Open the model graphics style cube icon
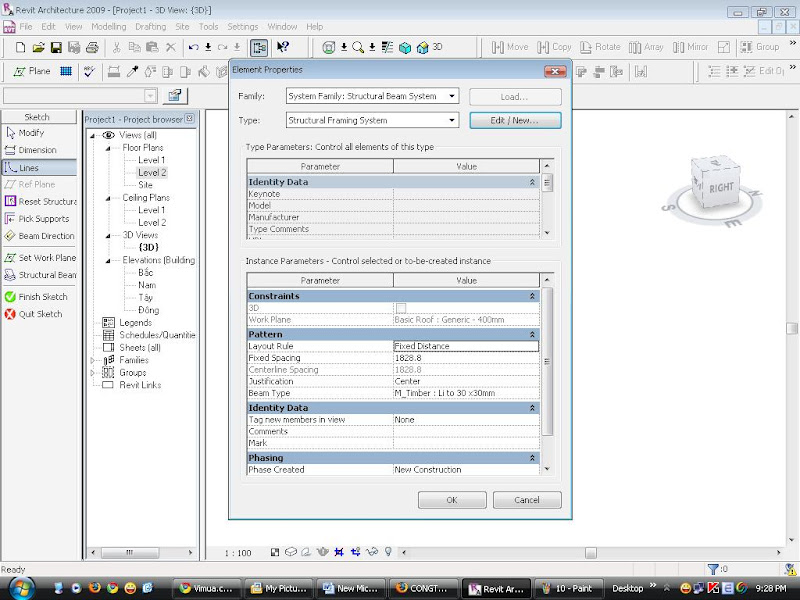This screenshot has width=800, height=600. click(291, 552)
